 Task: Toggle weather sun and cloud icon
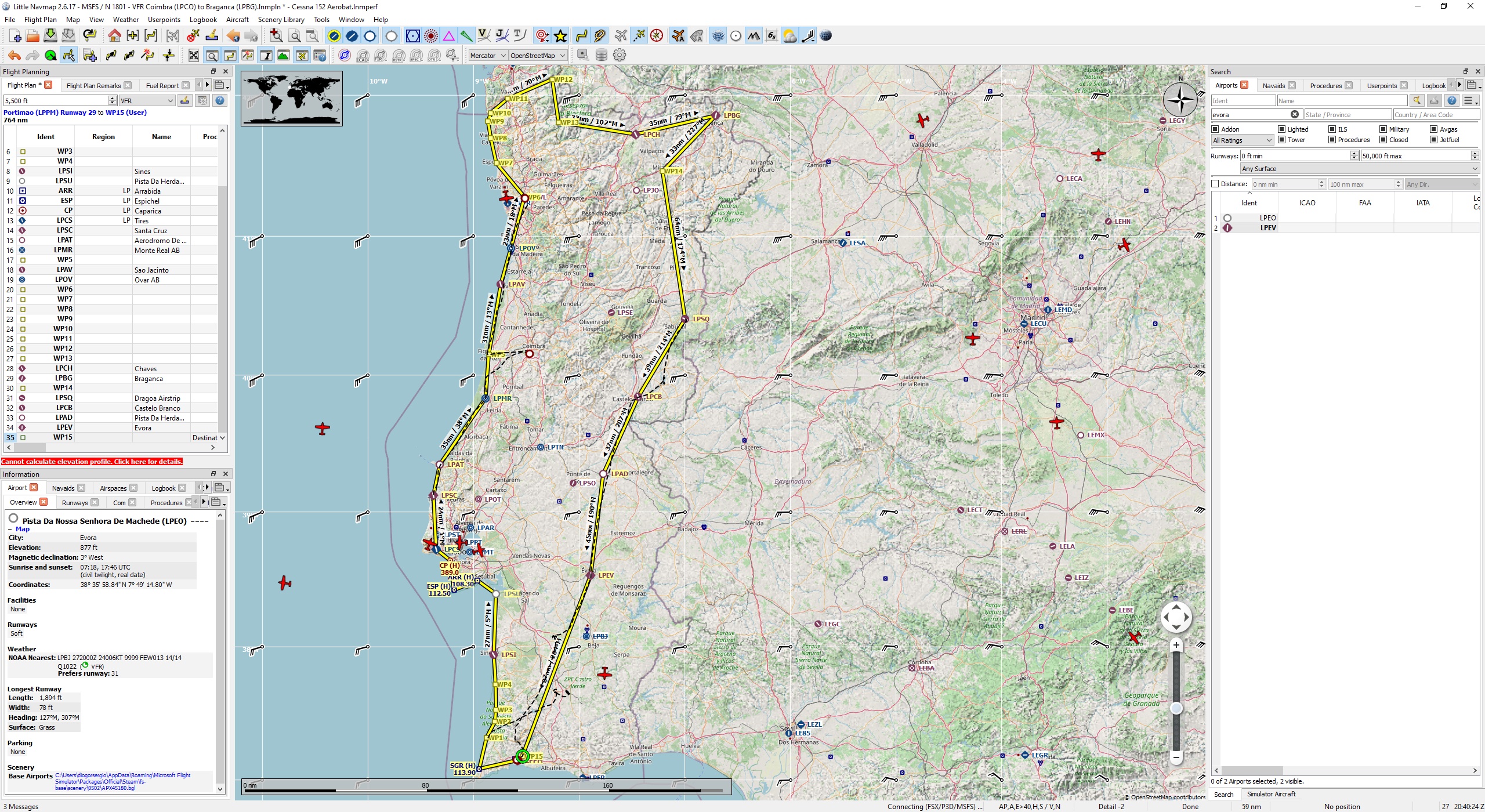[x=789, y=36]
